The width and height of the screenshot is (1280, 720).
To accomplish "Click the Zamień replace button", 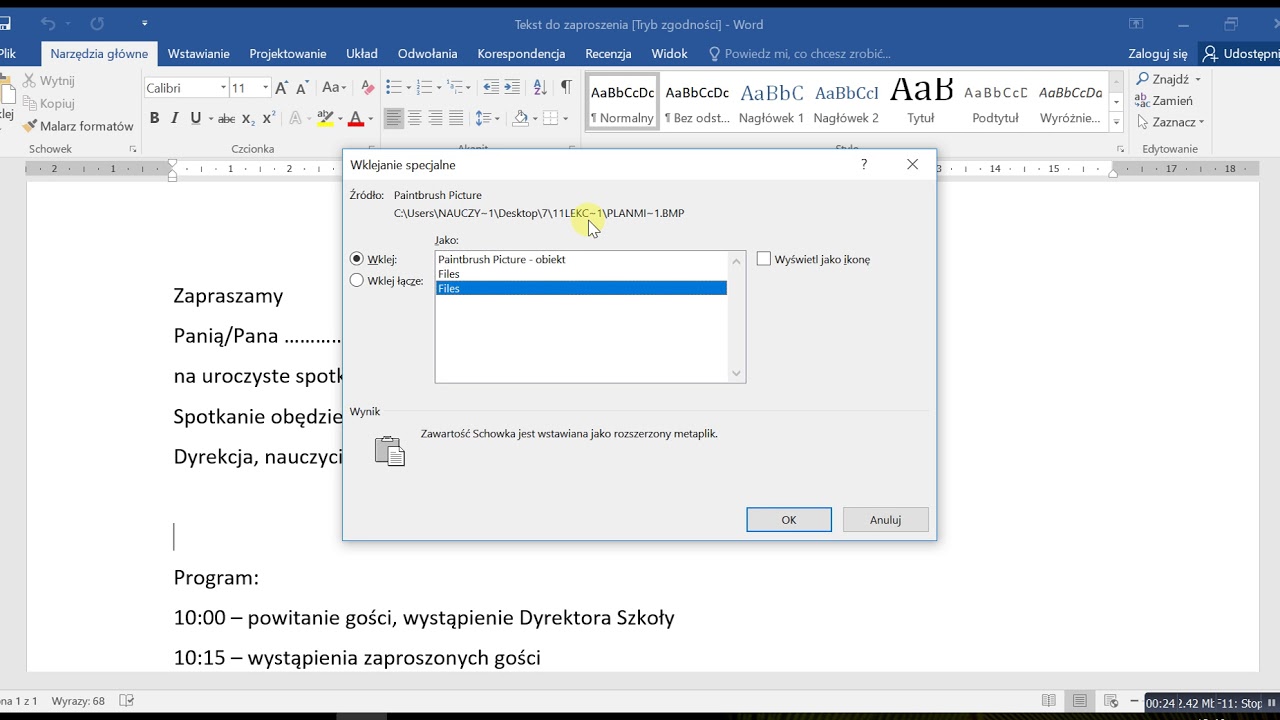I will coord(1164,101).
